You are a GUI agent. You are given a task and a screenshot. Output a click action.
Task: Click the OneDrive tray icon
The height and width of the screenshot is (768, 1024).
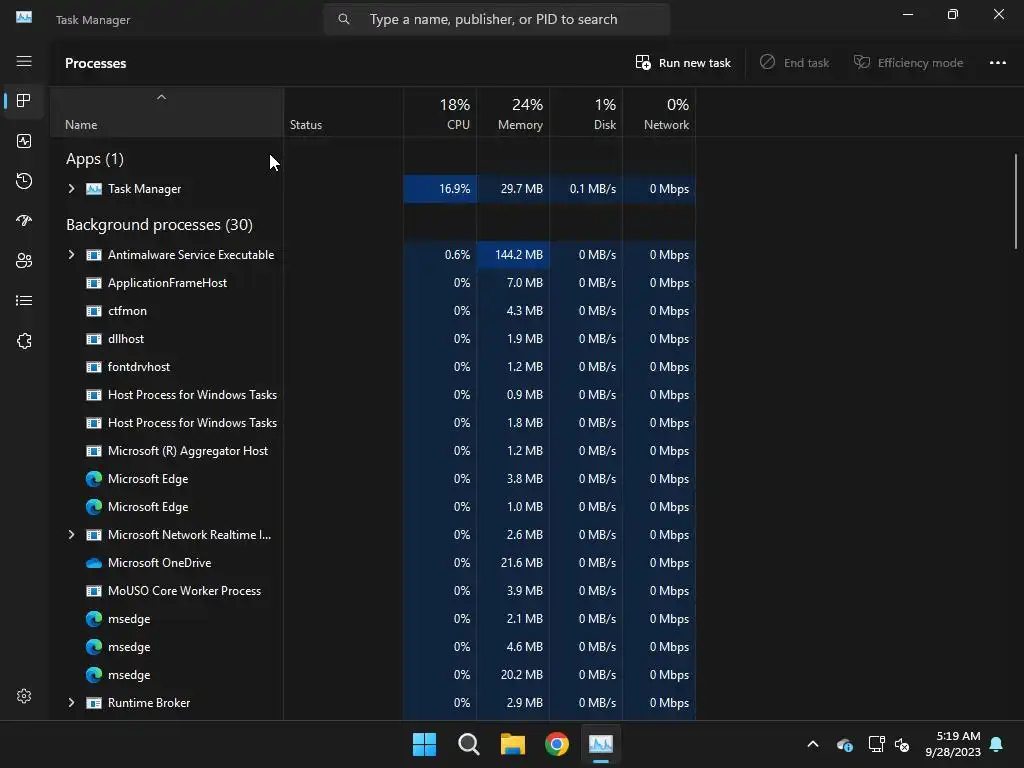click(844, 744)
